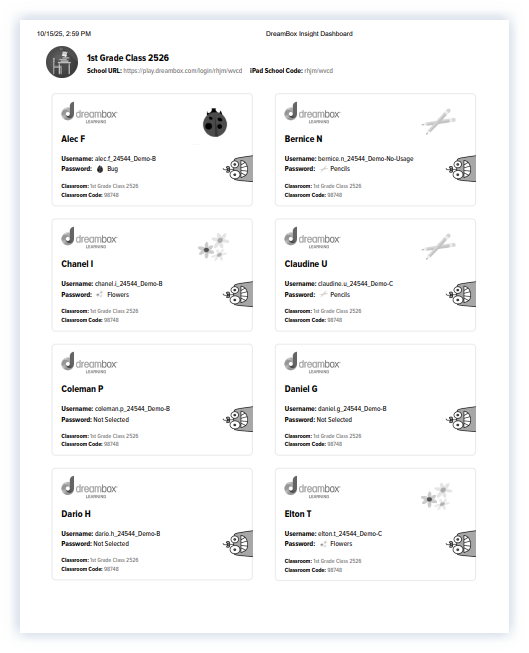Click username coleman.p_24544_Demo-B
The image size is (529, 653).
click(x=132, y=409)
